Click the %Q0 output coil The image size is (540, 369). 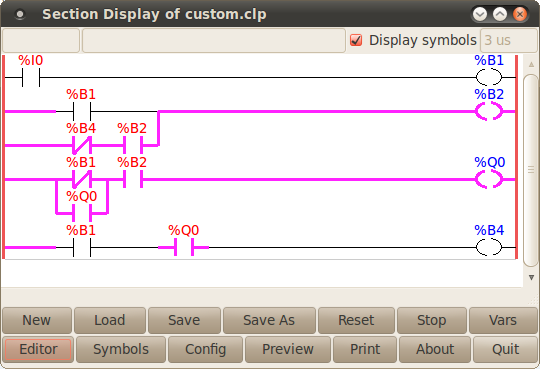tap(489, 179)
